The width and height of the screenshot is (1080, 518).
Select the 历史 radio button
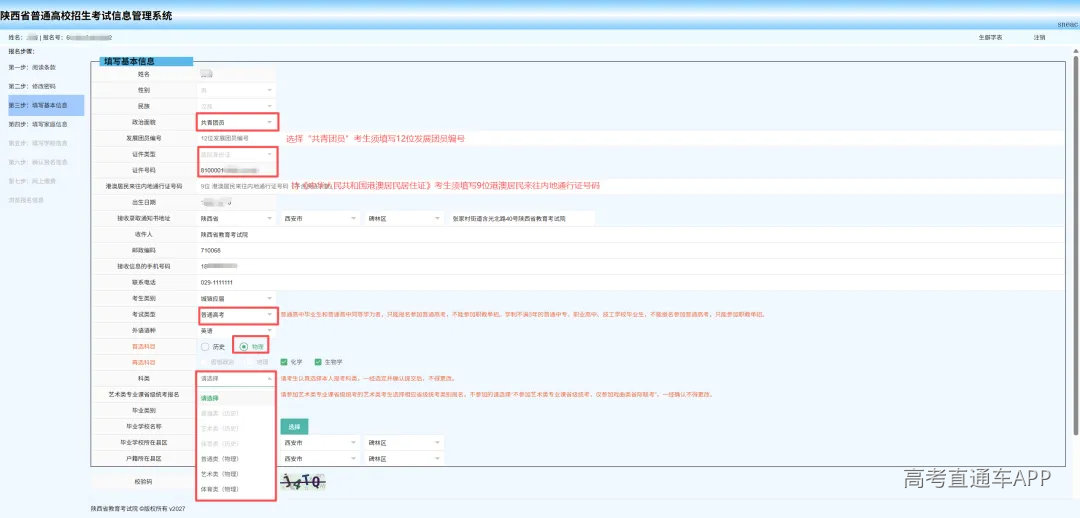205,346
